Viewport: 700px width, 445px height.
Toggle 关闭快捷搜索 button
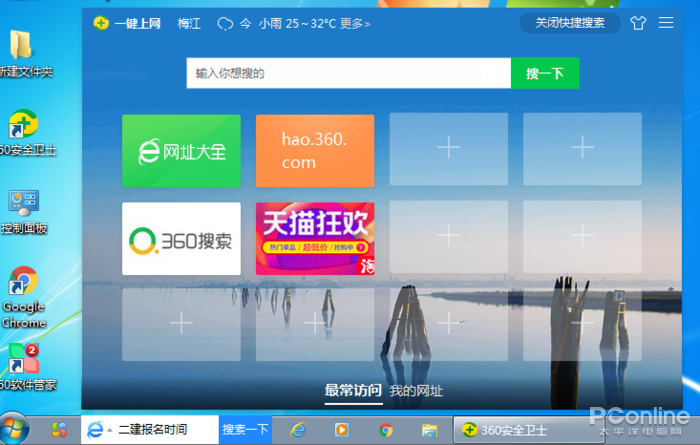(x=569, y=23)
